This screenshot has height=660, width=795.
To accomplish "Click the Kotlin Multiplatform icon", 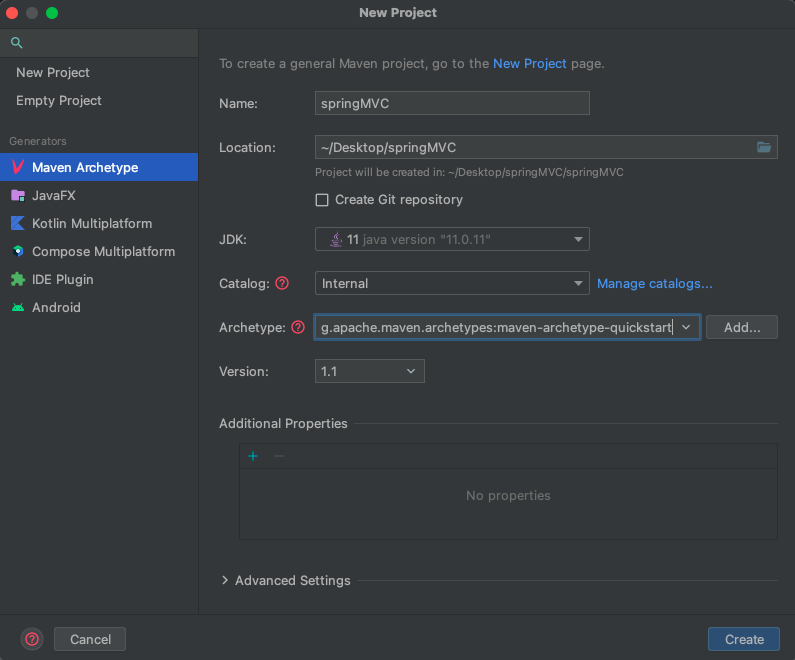I will click(x=18, y=224).
